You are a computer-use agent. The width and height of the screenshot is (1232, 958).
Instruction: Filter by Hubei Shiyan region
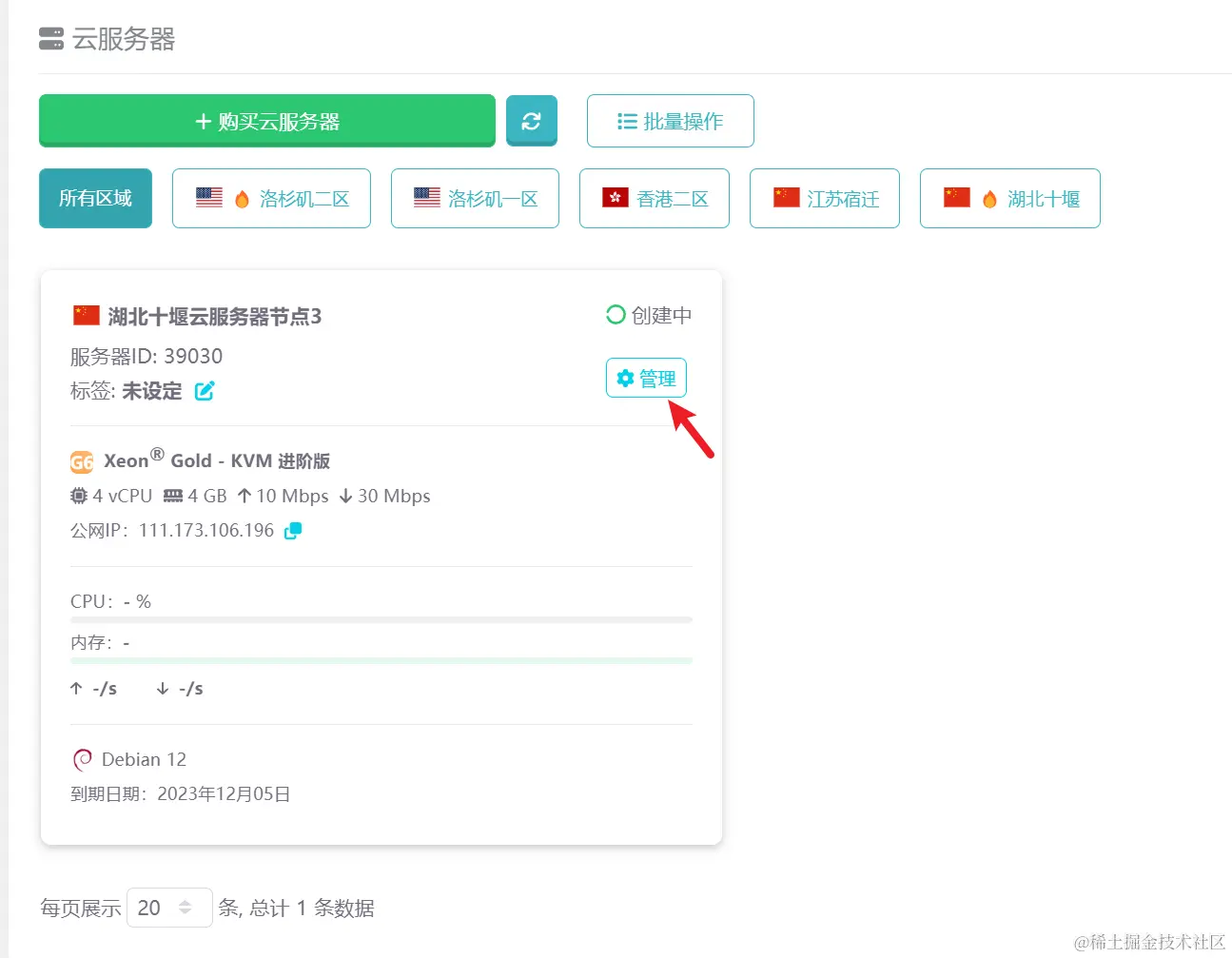tap(1010, 198)
